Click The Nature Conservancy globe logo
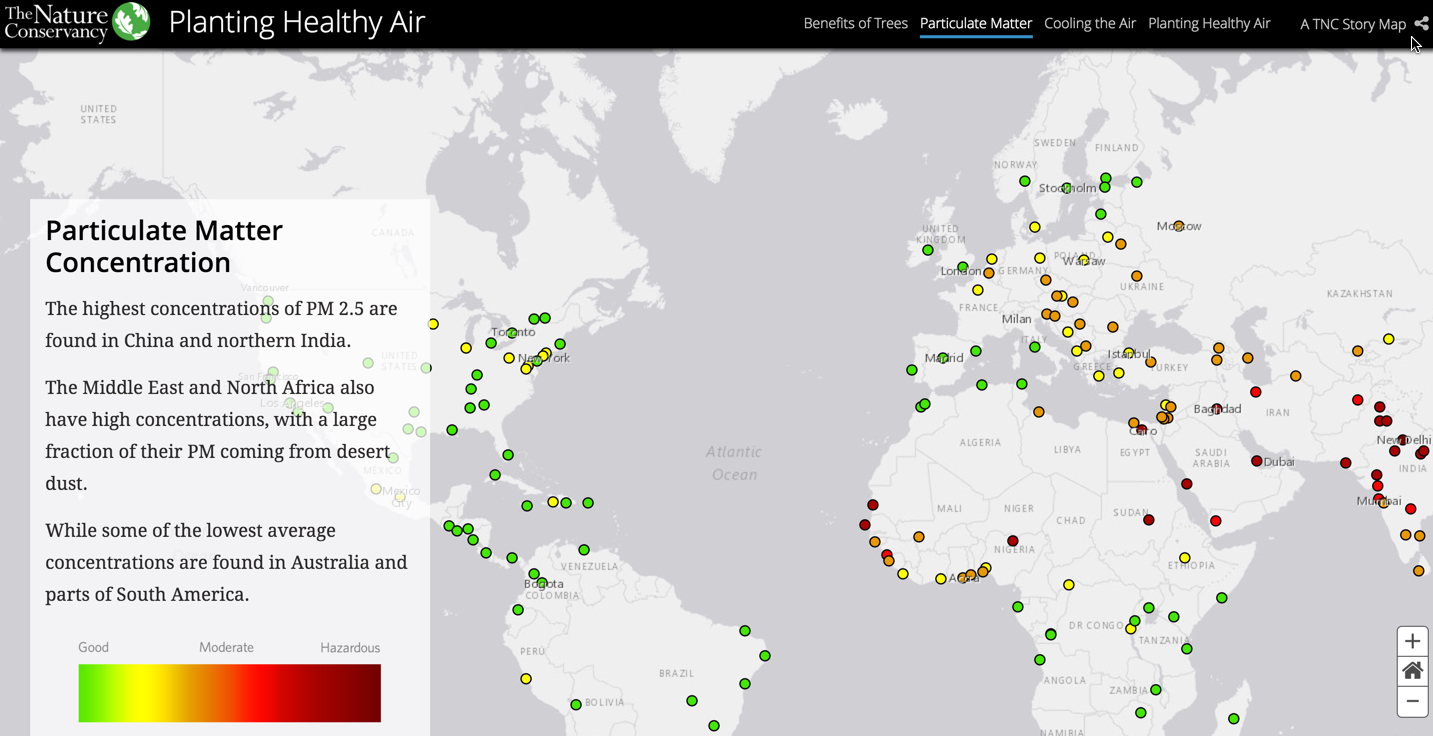Viewport: 1433px width, 736px height. coord(130,22)
